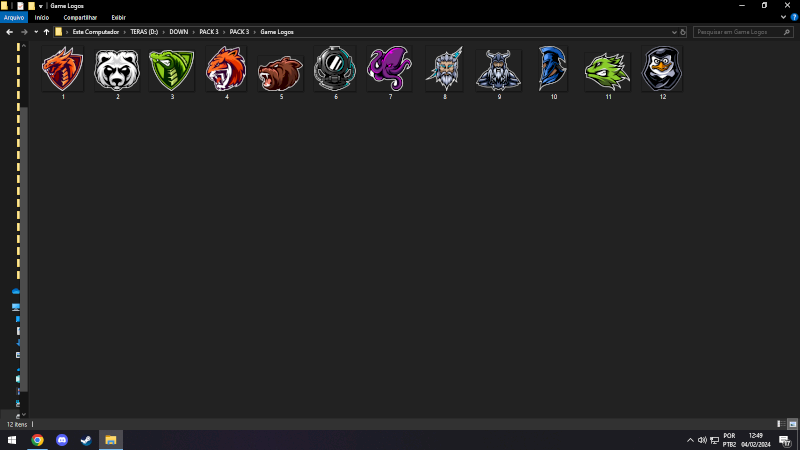Image resolution: width=800 pixels, height=450 pixels.
Task: Refresh the current folder
Action: [683, 32]
